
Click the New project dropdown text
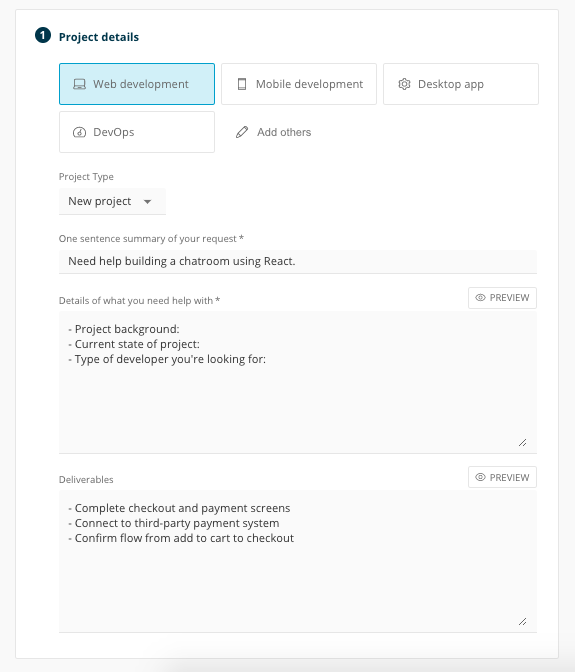pos(99,201)
